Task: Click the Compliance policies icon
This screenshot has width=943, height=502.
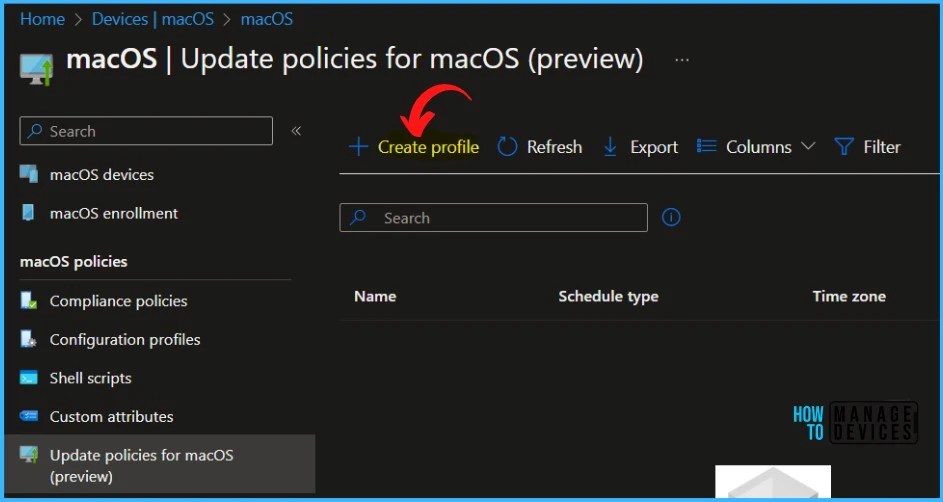Action: (x=29, y=301)
